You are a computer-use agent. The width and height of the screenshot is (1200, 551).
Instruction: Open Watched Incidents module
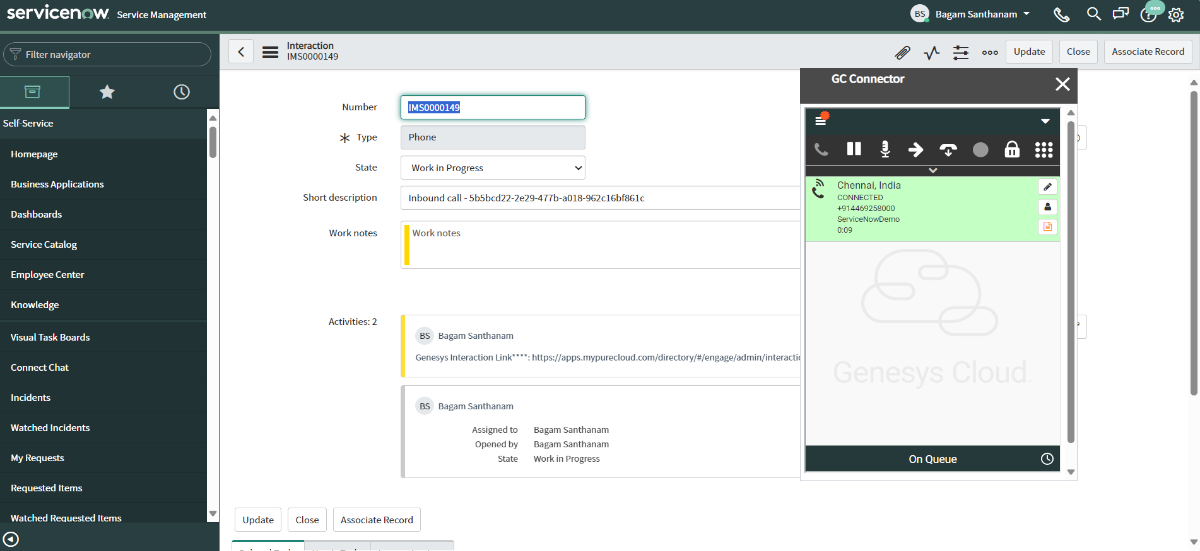pyautogui.click(x=50, y=427)
